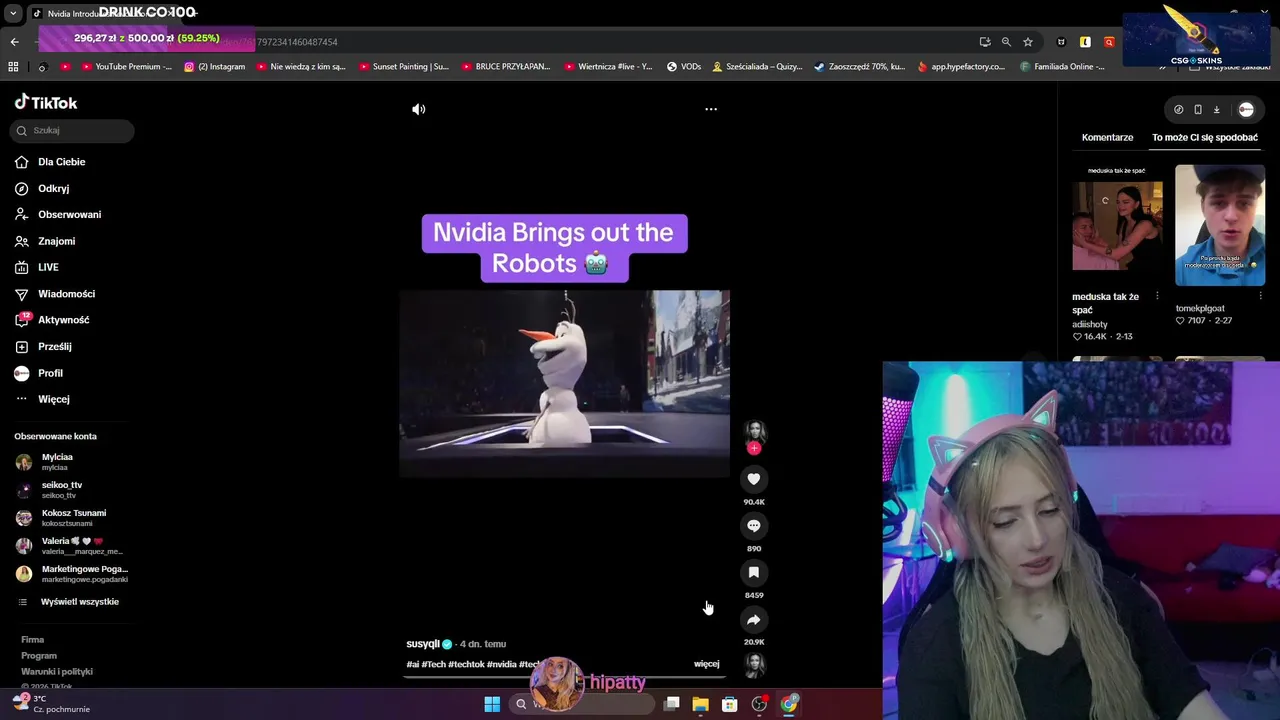Like the video with heart icon
Screen dimensions: 1280x720
pyautogui.click(x=754, y=479)
